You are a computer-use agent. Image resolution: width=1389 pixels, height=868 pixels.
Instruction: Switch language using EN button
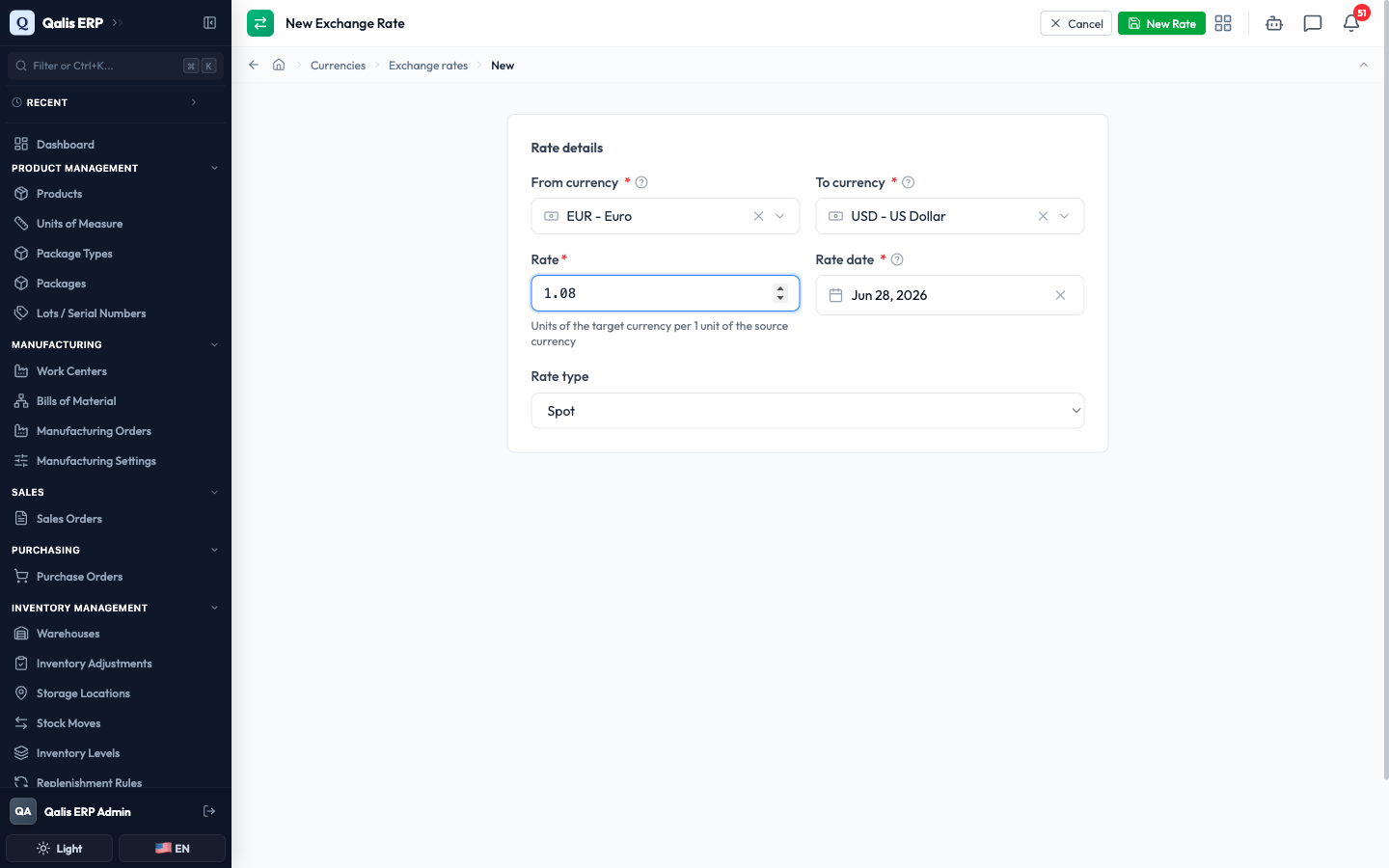click(172, 849)
